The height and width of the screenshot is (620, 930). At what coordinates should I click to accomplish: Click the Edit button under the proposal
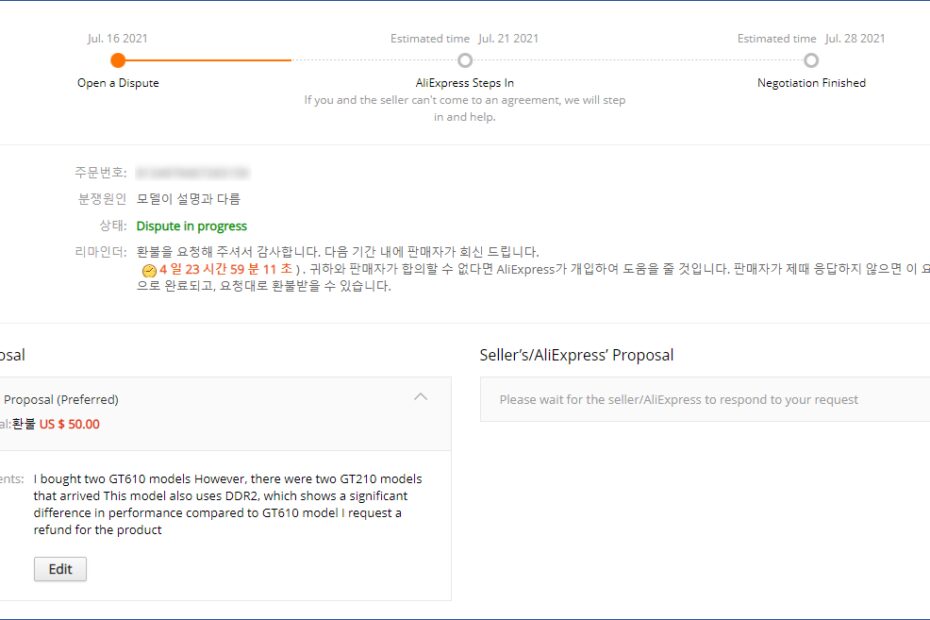[x=60, y=569]
